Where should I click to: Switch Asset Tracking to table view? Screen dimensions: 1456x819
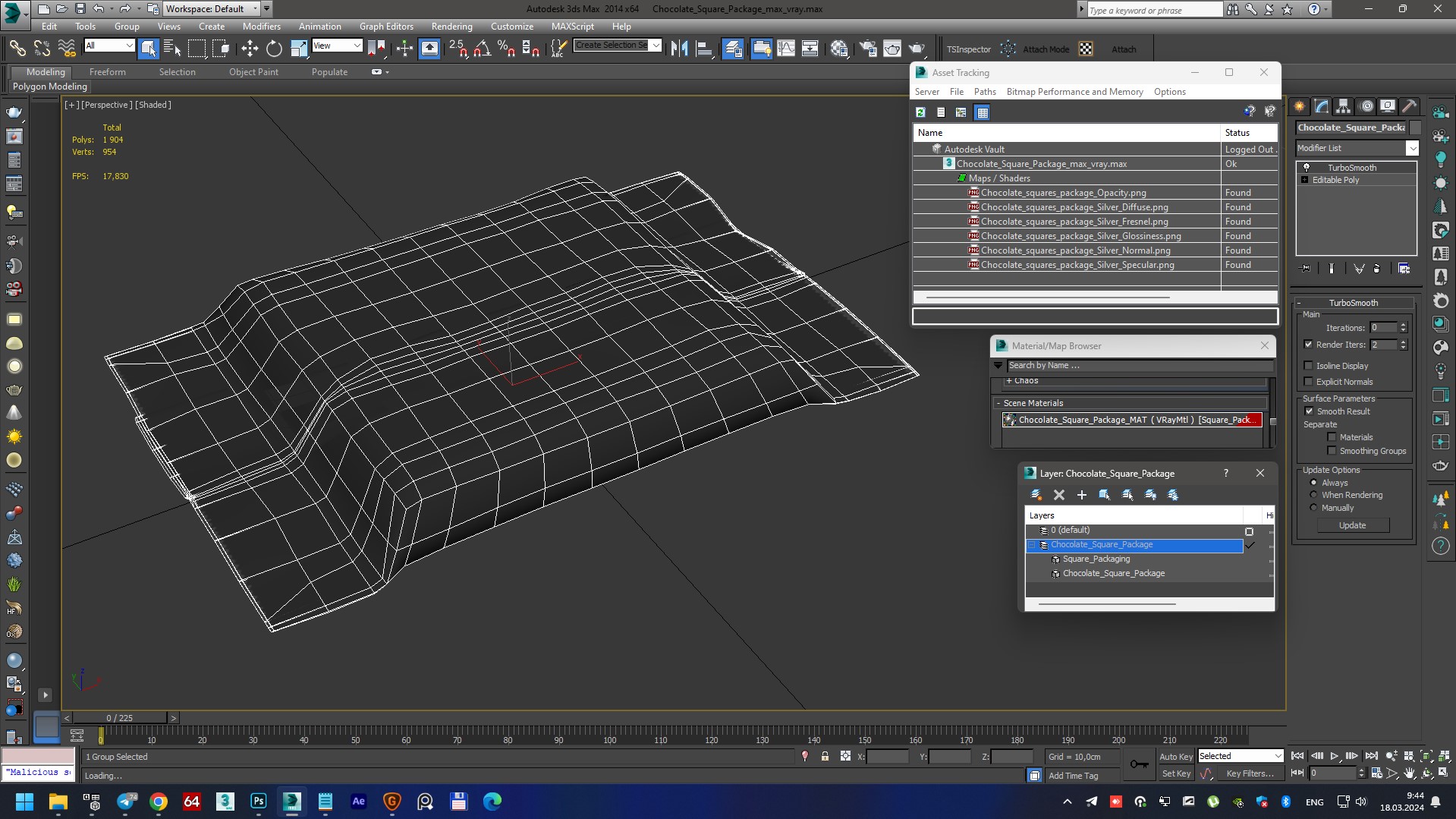tap(983, 112)
